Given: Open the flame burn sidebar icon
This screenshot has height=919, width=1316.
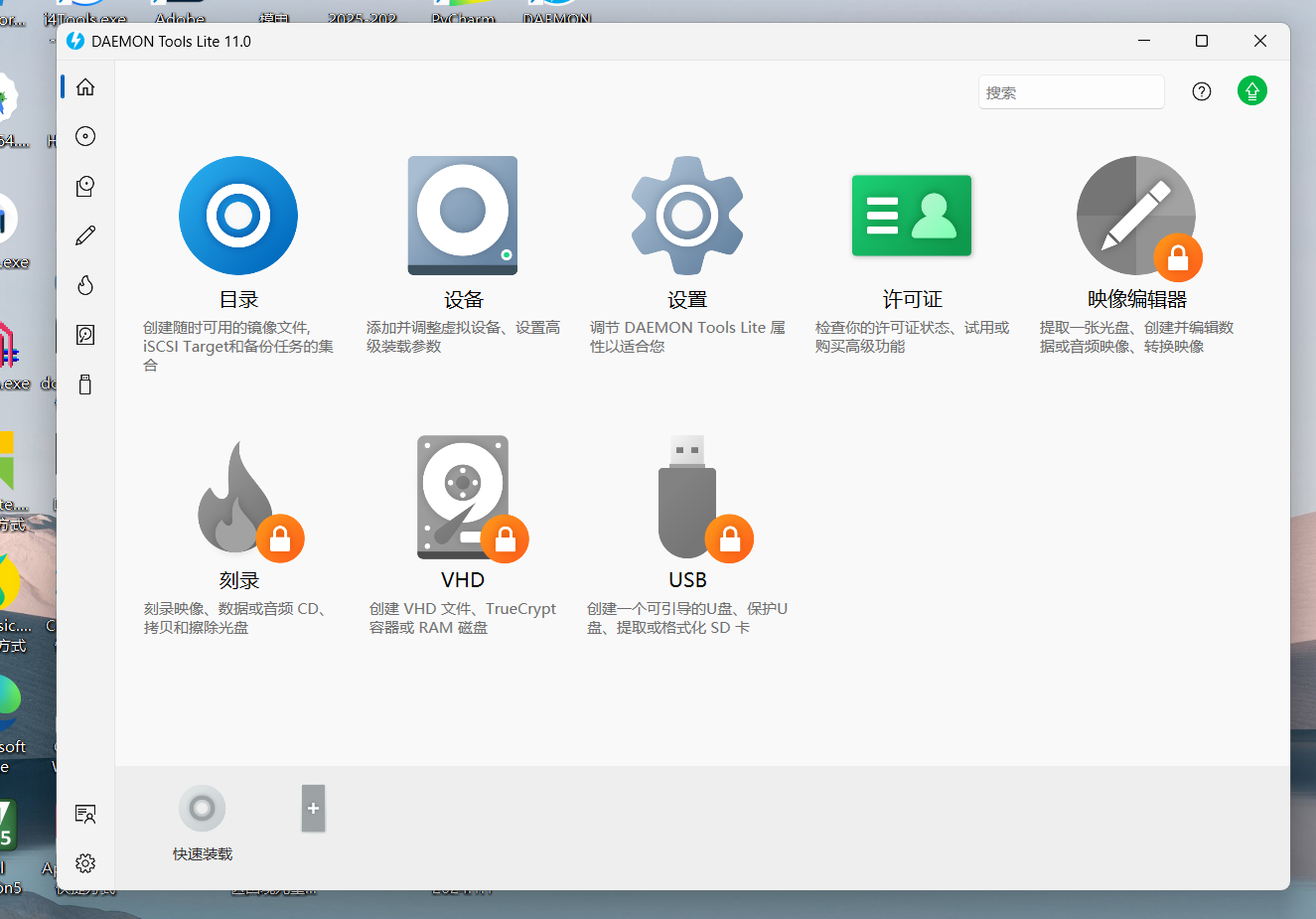Looking at the screenshot, I should point(85,285).
